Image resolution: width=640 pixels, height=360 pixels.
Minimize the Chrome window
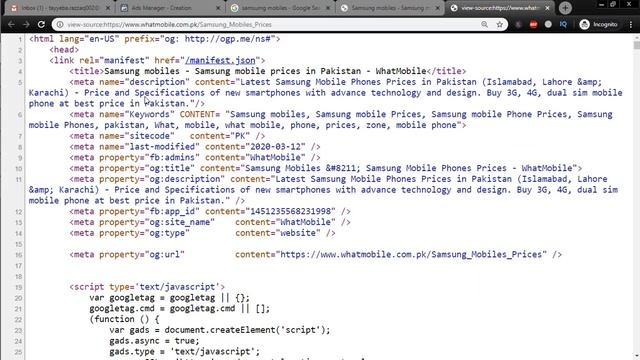point(601,4)
